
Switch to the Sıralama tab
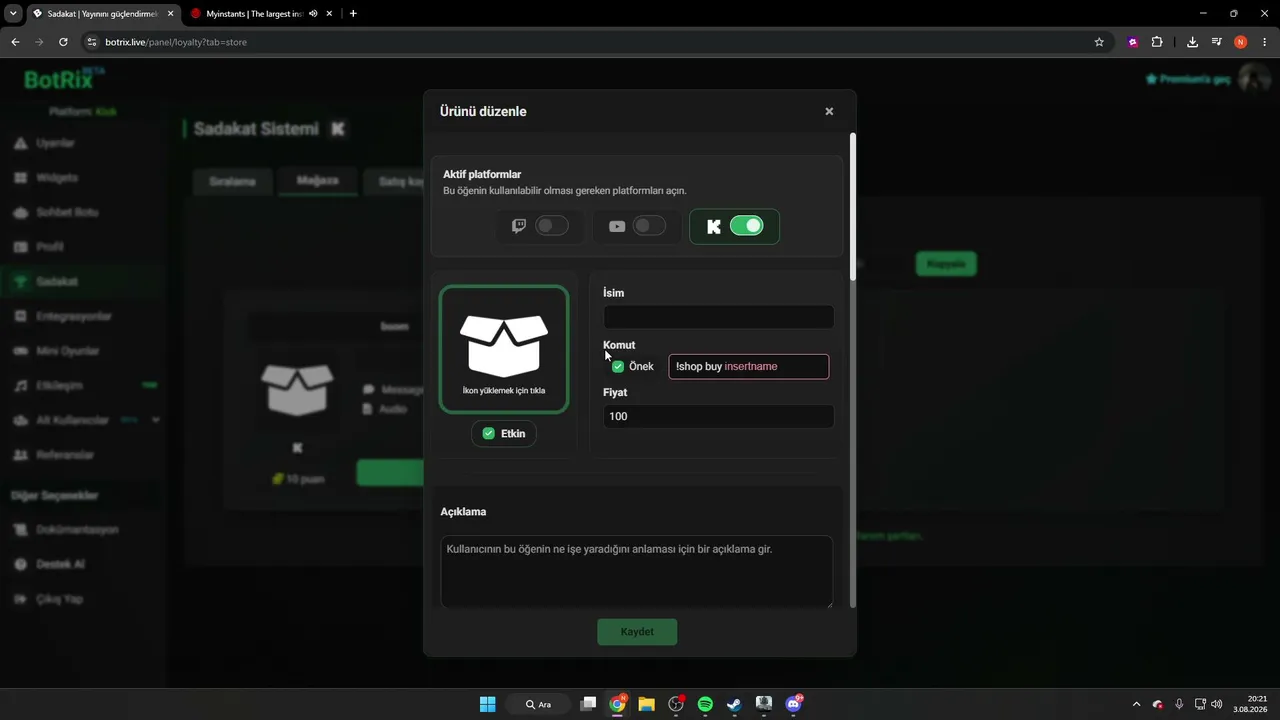pos(232,182)
